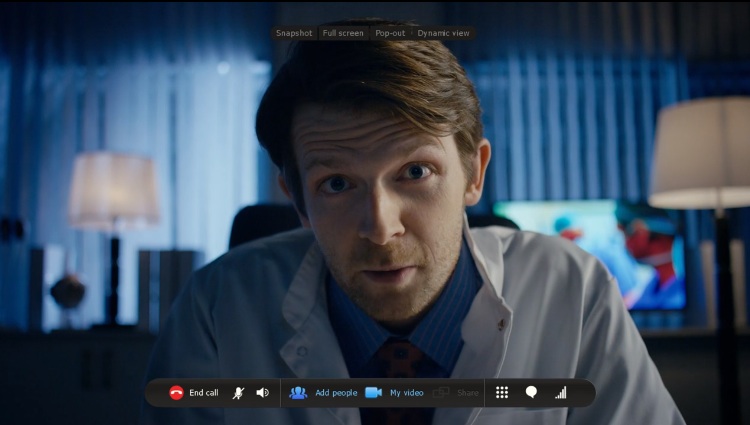Open the dial pad grid icon

(x=502, y=392)
